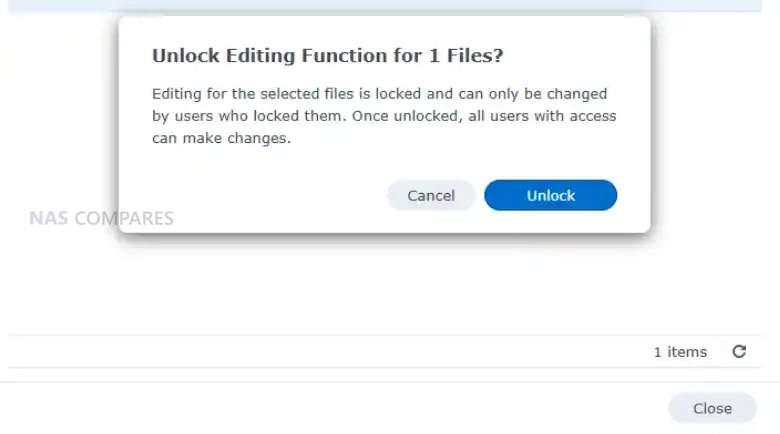Click the NAS COMPARES watermark text

coord(100,218)
